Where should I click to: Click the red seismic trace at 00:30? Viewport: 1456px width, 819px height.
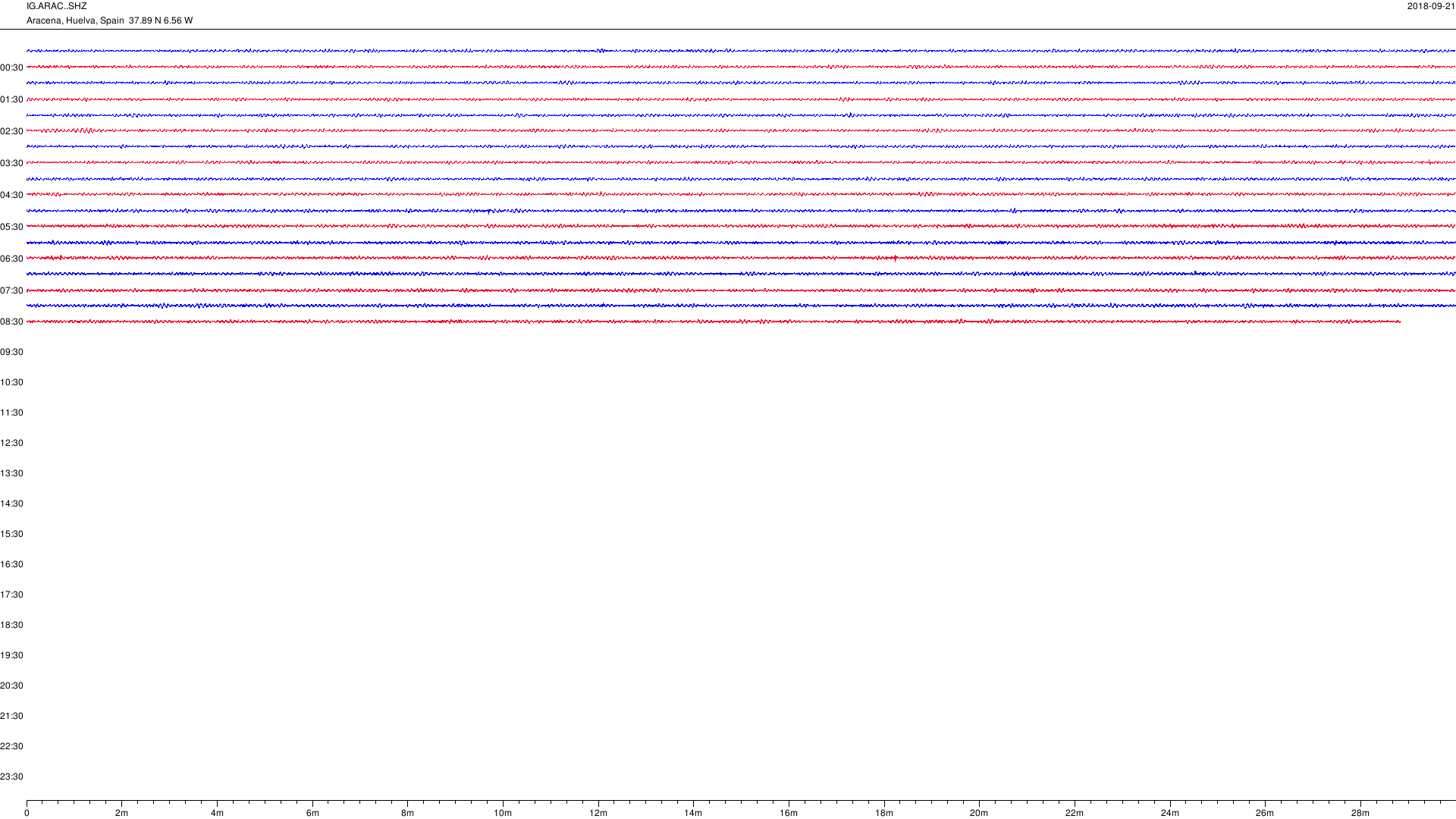point(741,67)
